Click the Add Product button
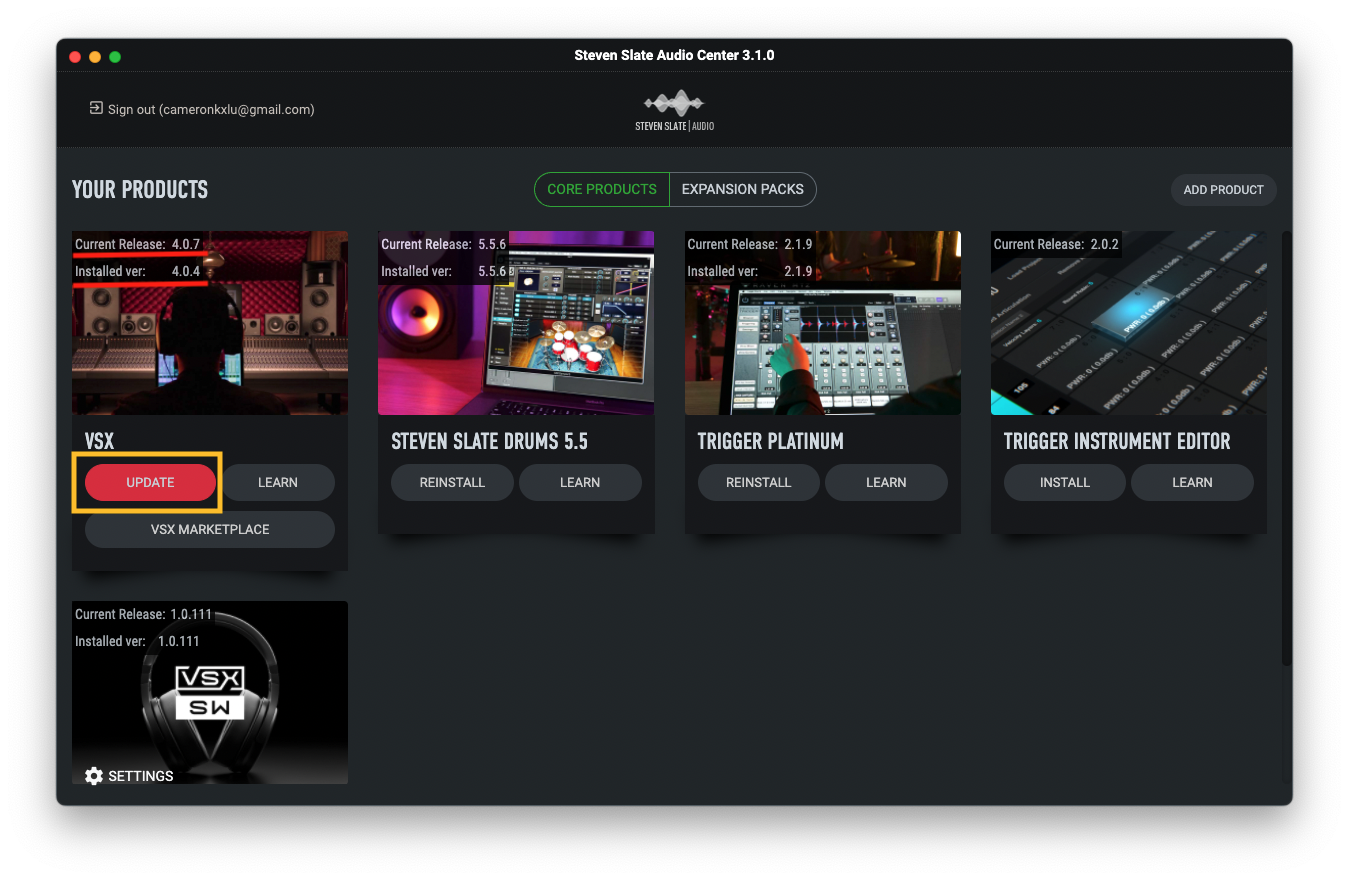Screen dimensions: 1349x880 [x=1223, y=189]
